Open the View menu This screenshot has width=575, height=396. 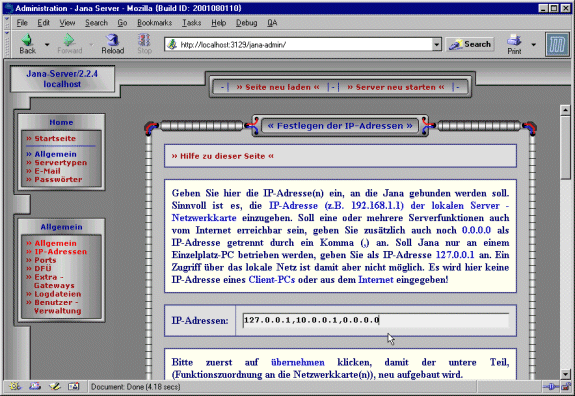(67, 23)
